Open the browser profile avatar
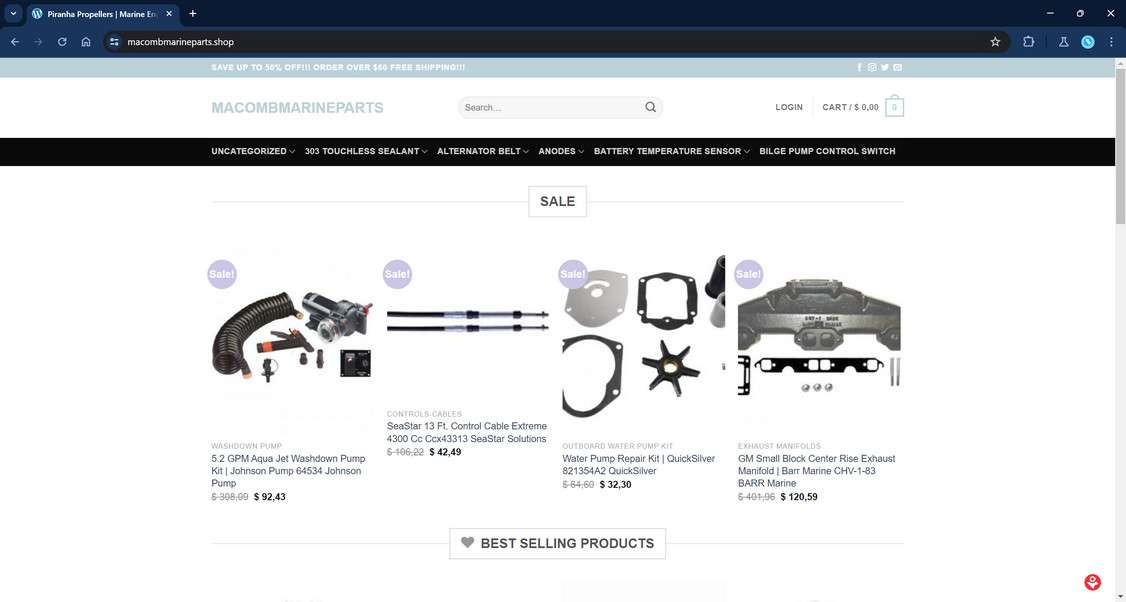Screen dimensions: 1126x602 pos(1088,42)
